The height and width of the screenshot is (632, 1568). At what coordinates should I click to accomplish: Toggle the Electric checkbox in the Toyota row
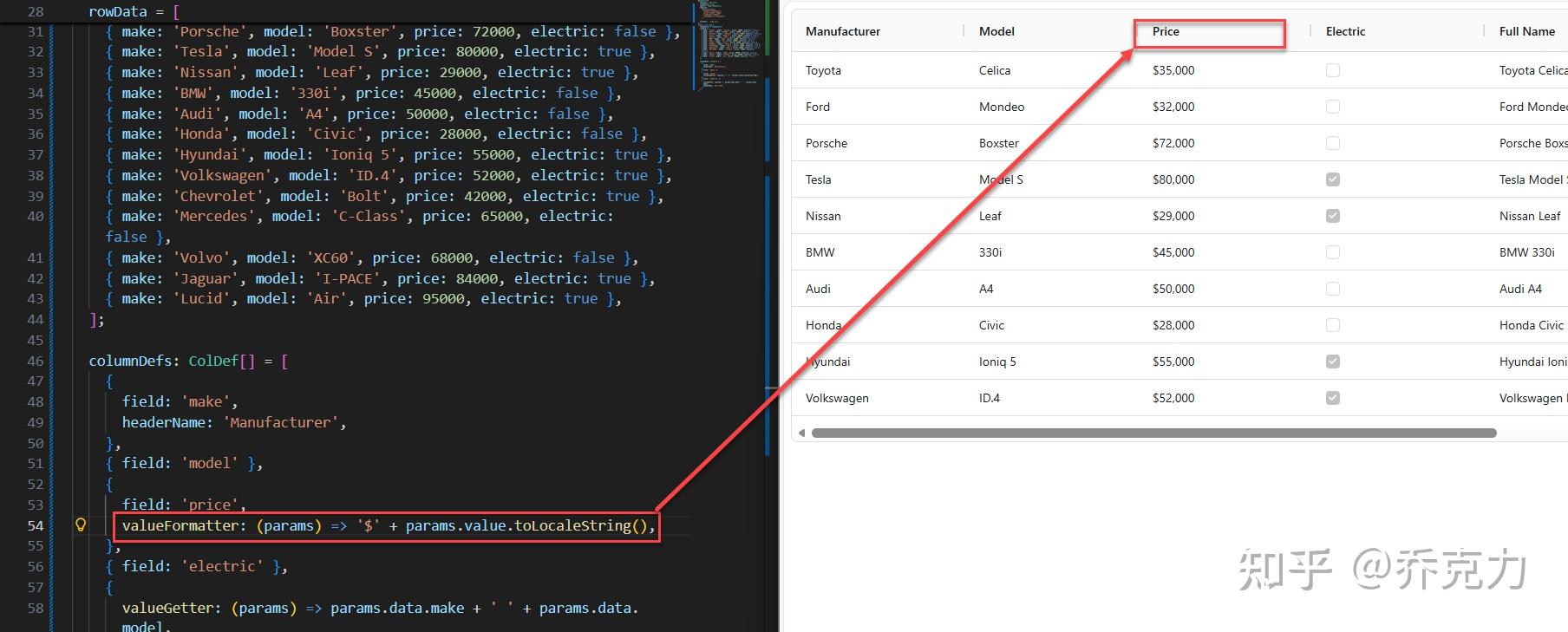pos(1333,70)
